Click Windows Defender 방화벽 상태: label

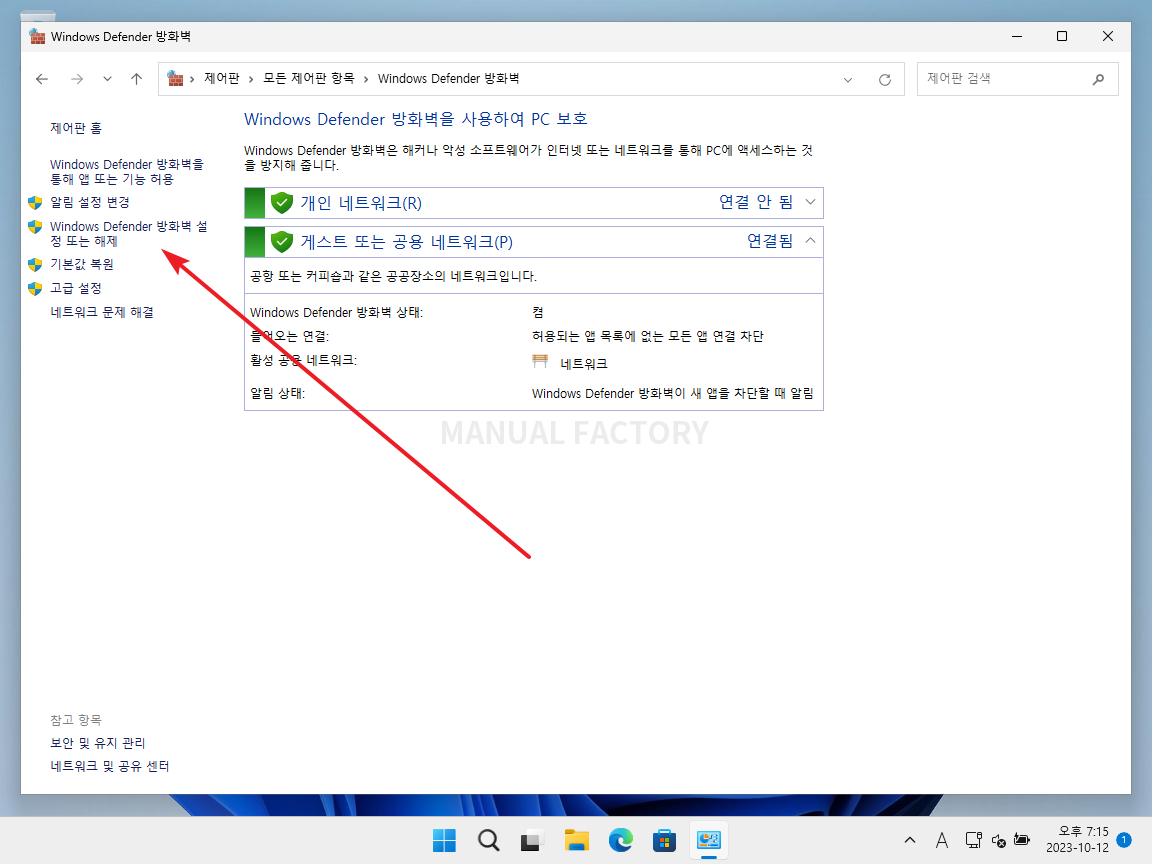coord(336,312)
